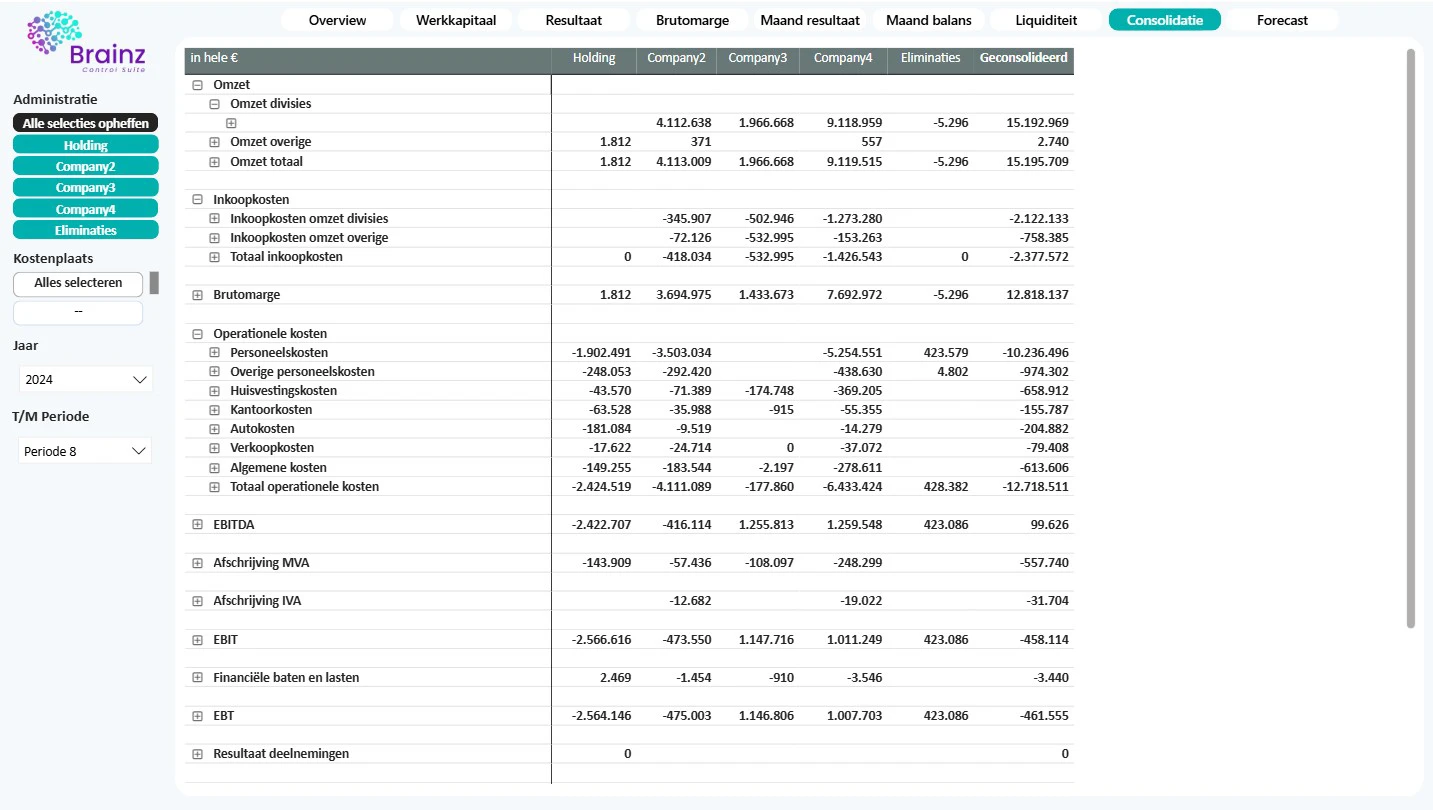Open the Forecast tab
1433x810 pixels.
click(1282, 20)
